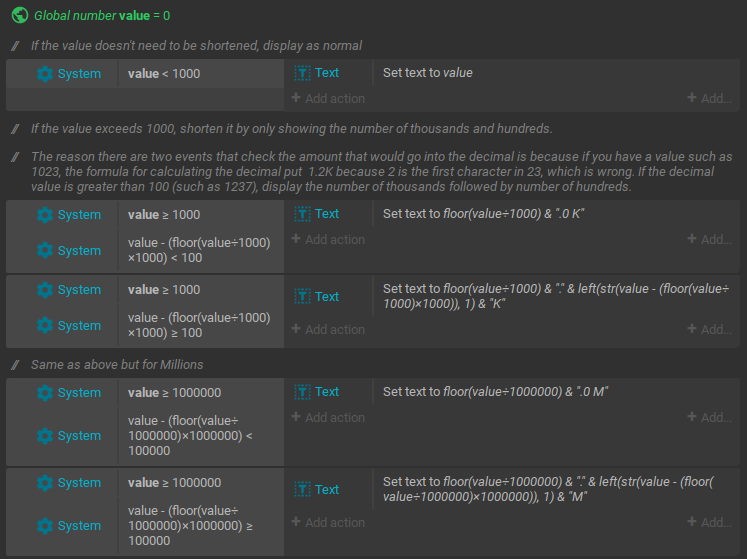This screenshot has width=747, height=559.
Task: Click the globe icon beside Global number value
Action: point(18,17)
